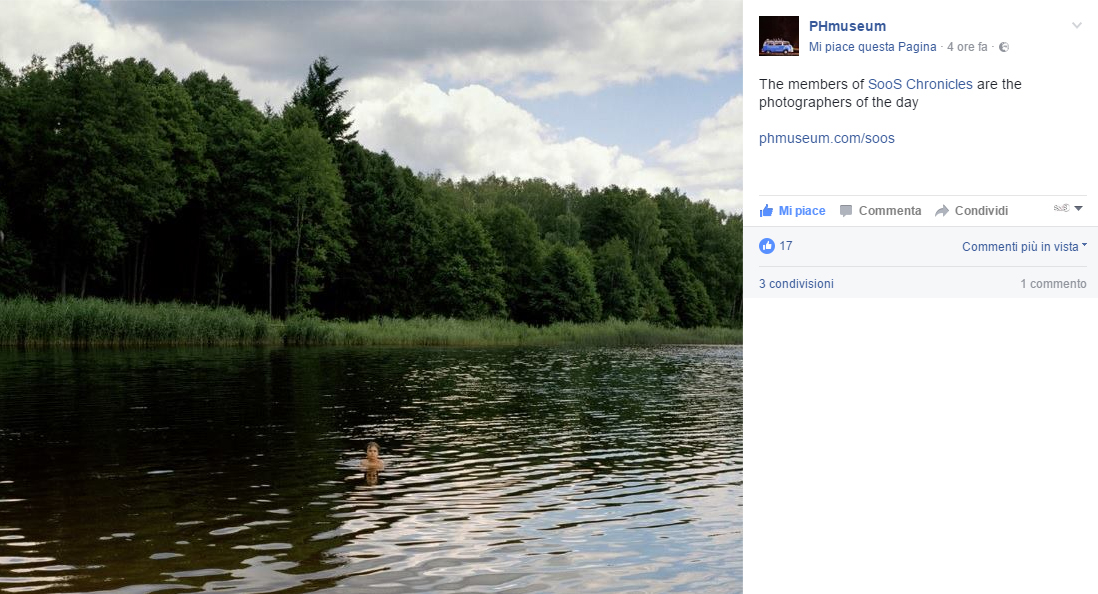Expand the Commenti più in vista sort dropdown

point(1024,247)
